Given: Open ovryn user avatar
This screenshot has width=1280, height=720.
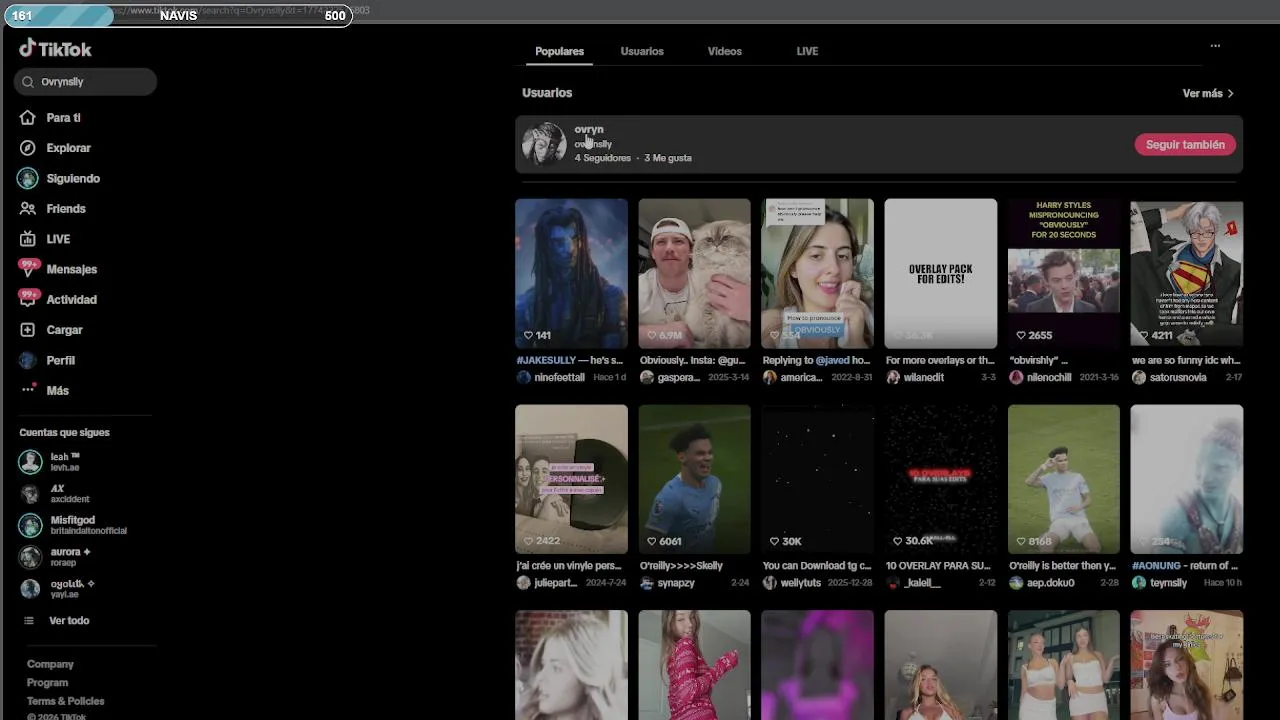Looking at the screenshot, I should [x=544, y=144].
